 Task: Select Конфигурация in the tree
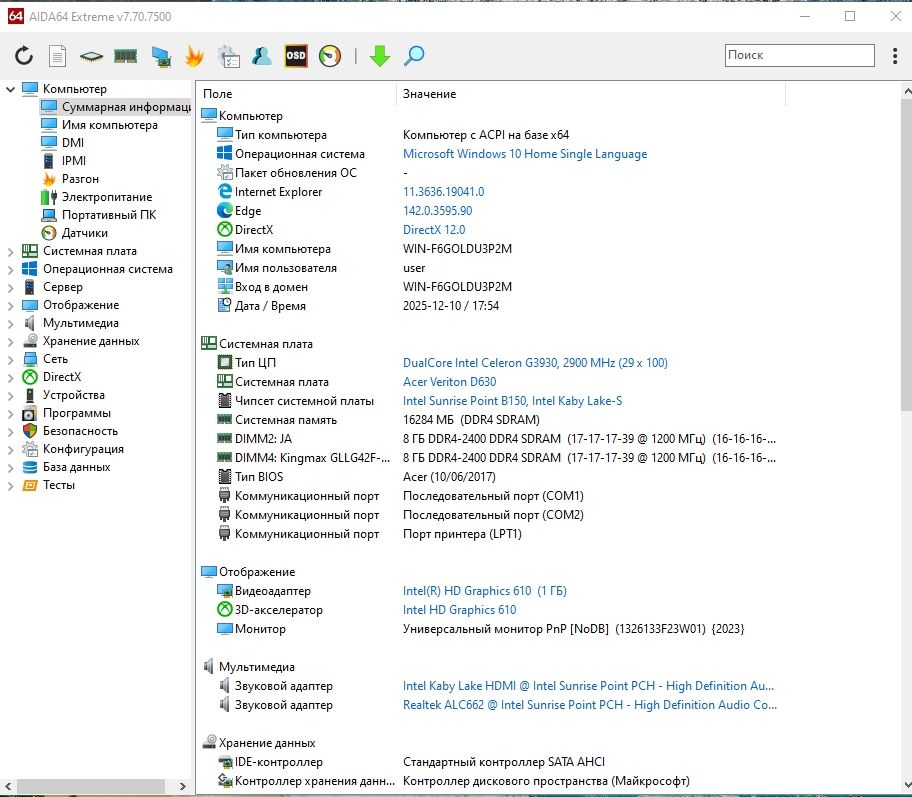tap(83, 449)
